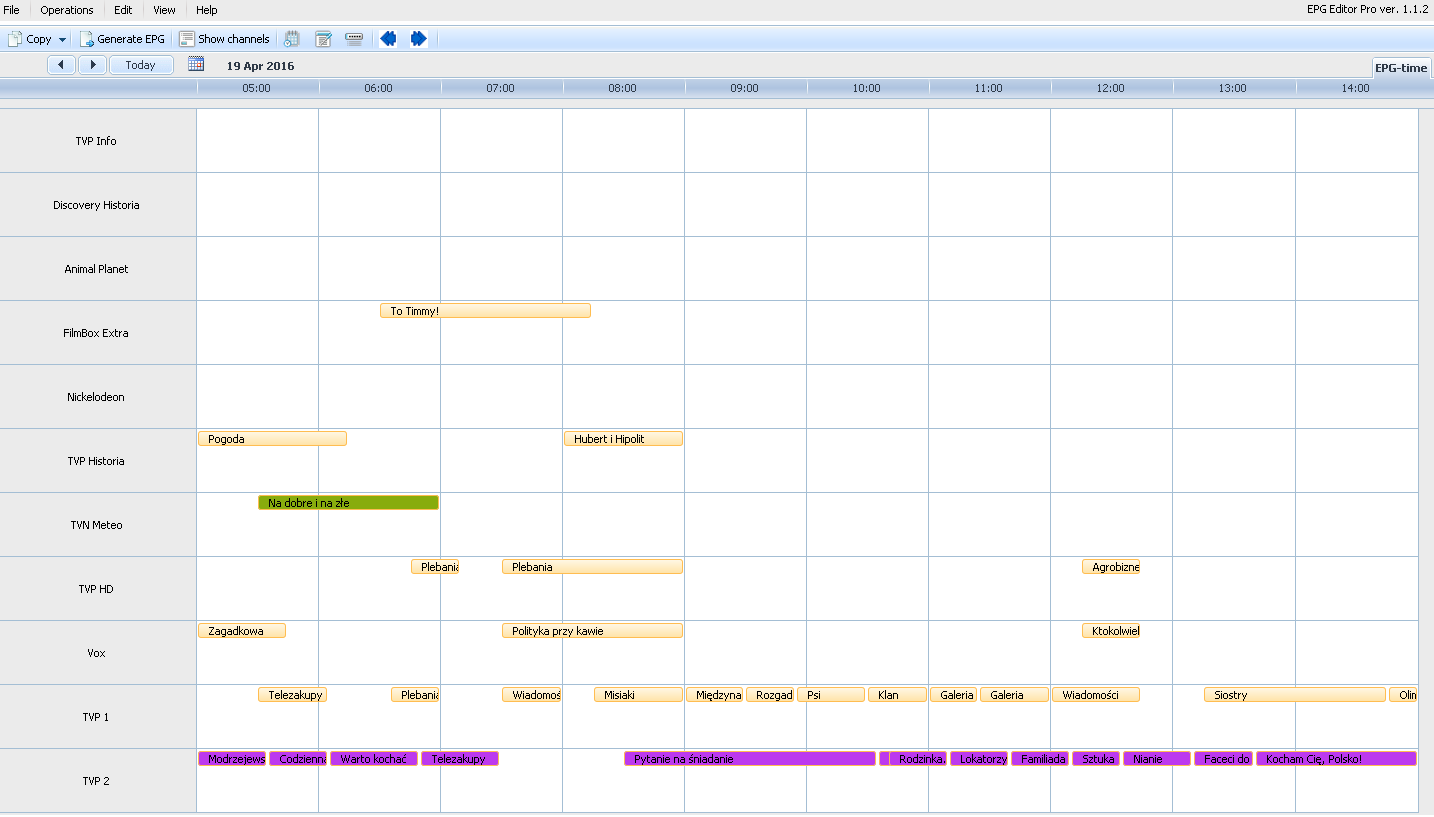Viewport: 1434px width, 817px height.
Task: Click Generate EPG in the toolbar
Action: pyautogui.click(x=122, y=39)
